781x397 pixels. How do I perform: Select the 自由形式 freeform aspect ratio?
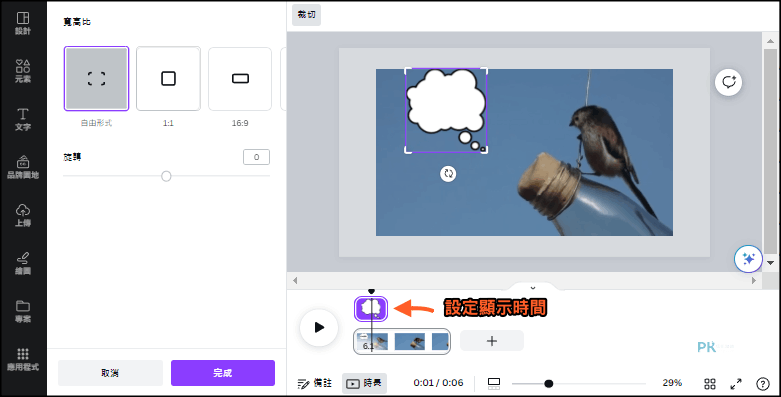click(x=97, y=79)
